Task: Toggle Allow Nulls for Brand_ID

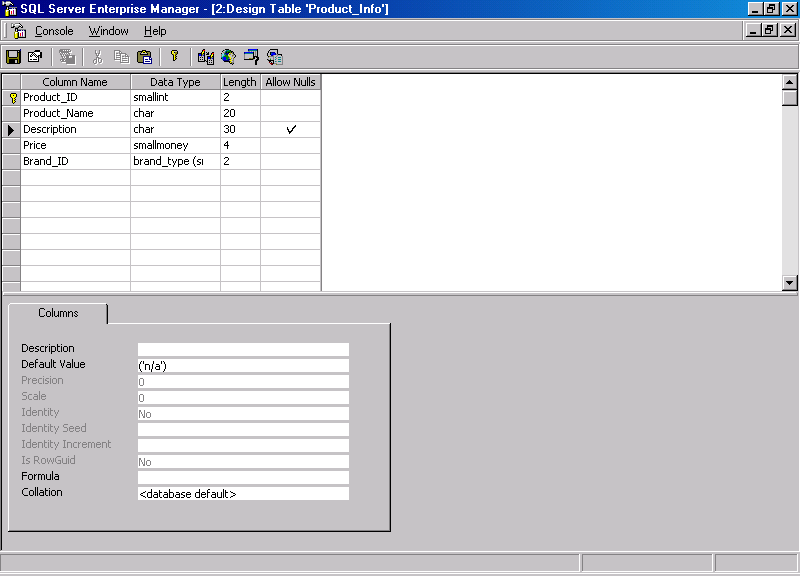Action: [291, 161]
